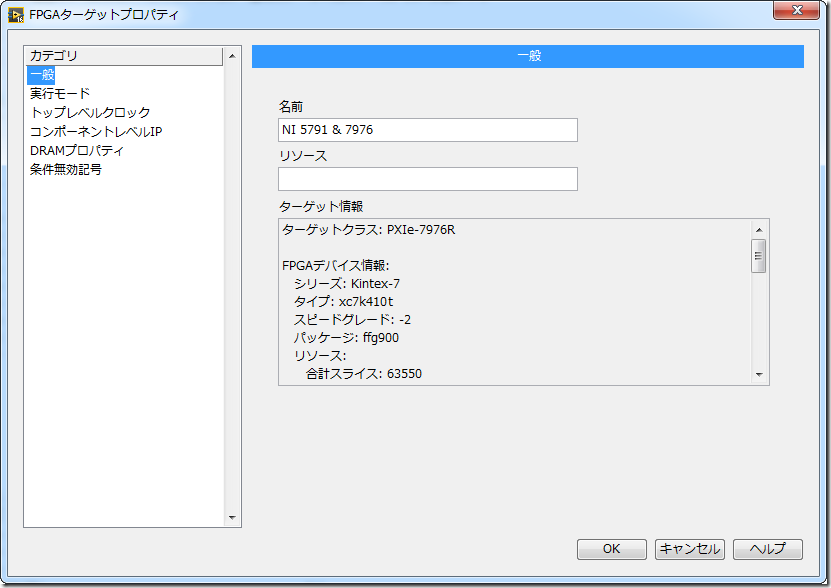
Task: Click the category list scroll-up arrow
Action: tap(232, 56)
